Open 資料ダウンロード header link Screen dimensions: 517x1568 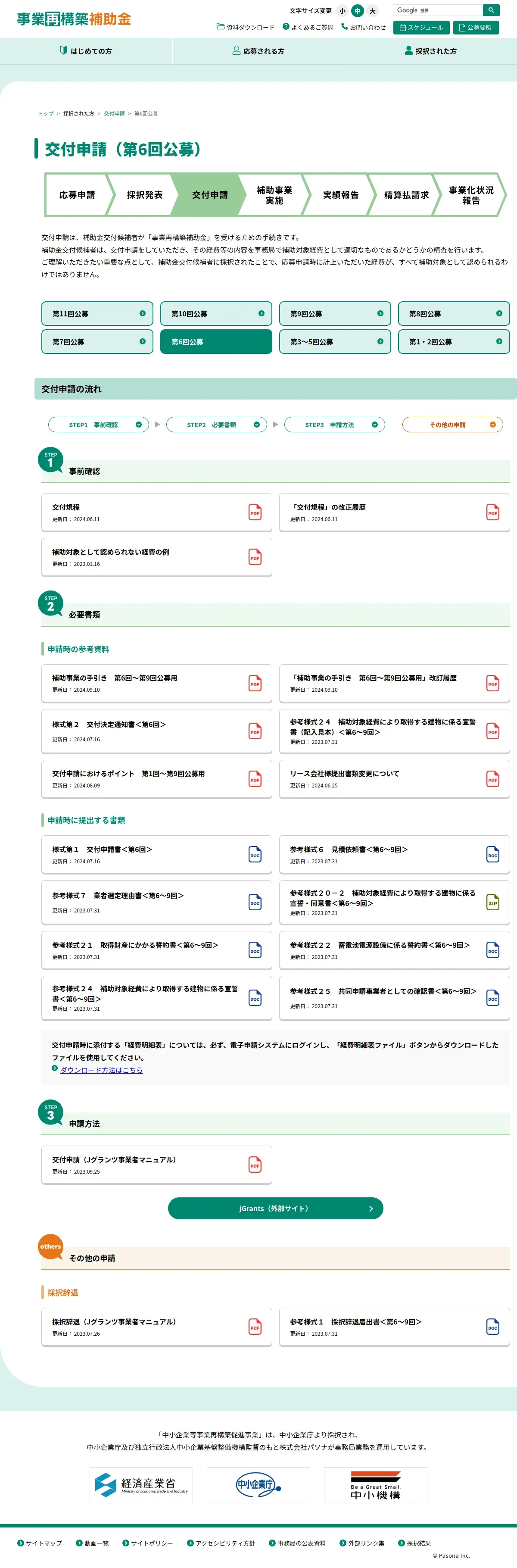click(x=246, y=28)
